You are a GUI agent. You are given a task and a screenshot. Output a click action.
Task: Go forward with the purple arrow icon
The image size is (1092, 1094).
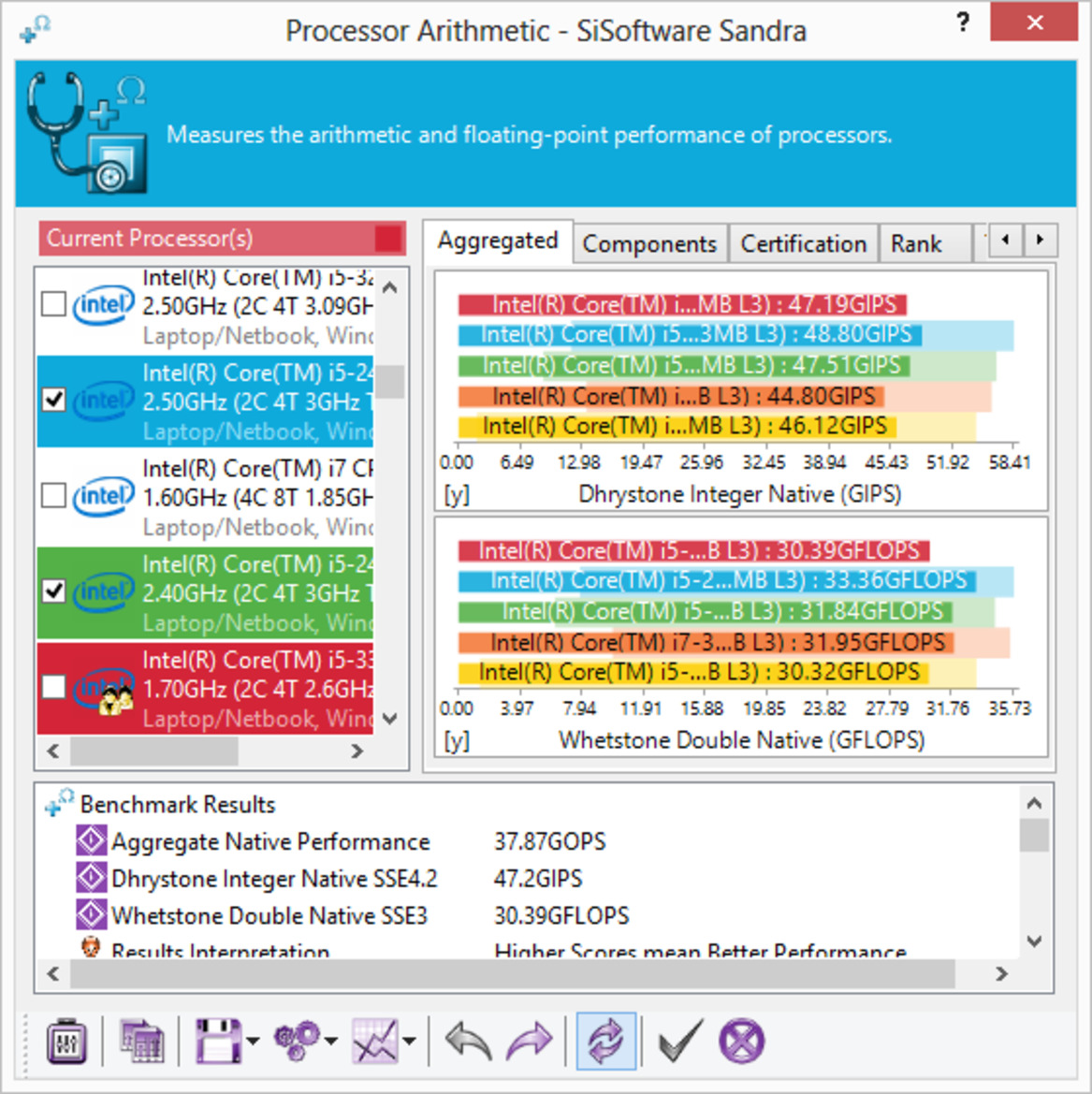[x=529, y=1042]
